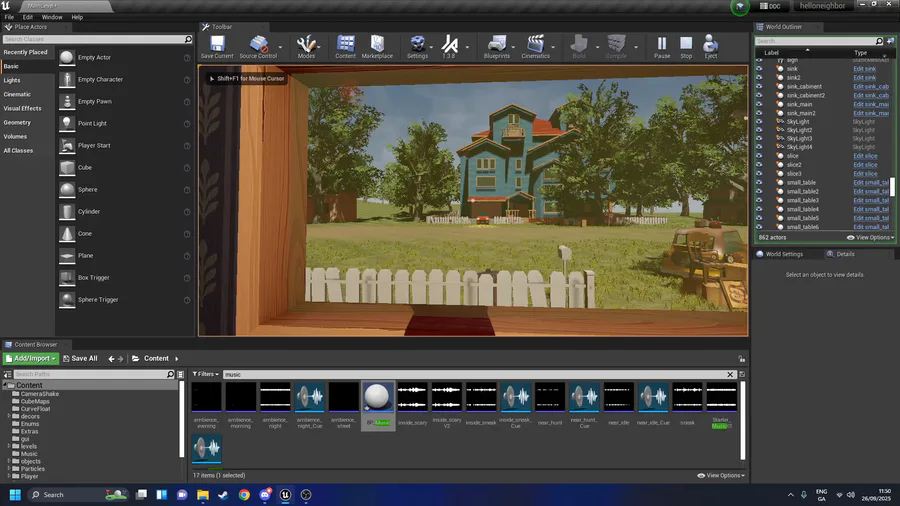Viewport: 900px width, 506px height.
Task: Select the Empty Actor icon in Place Actors
Action: point(67,57)
